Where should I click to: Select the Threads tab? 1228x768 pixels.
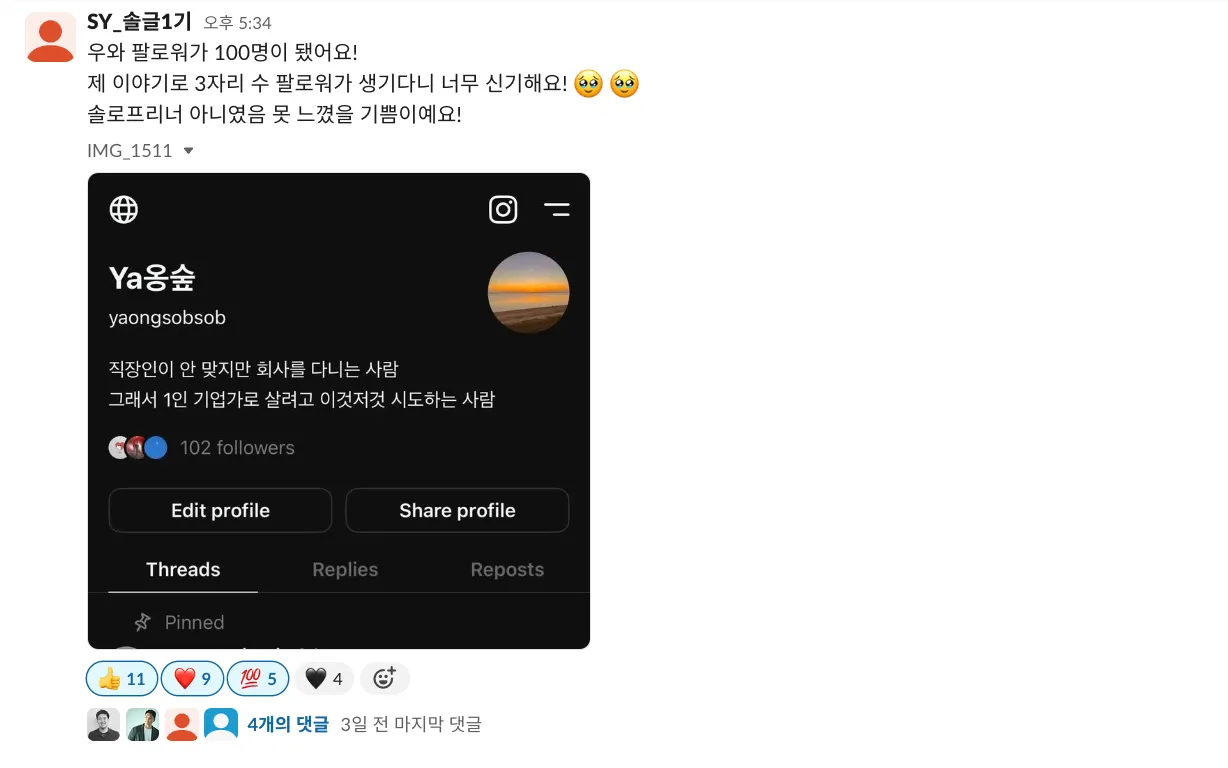(x=183, y=569)
